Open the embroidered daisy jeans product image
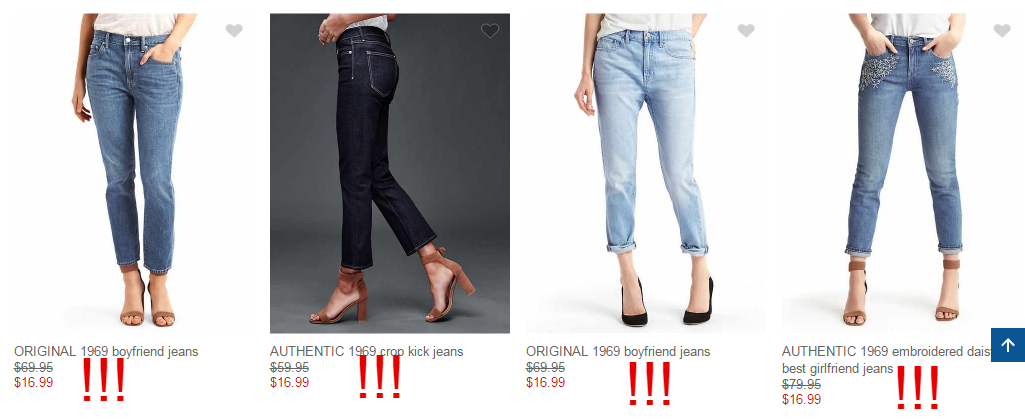Screen dimensions: 1025x419 902,173
